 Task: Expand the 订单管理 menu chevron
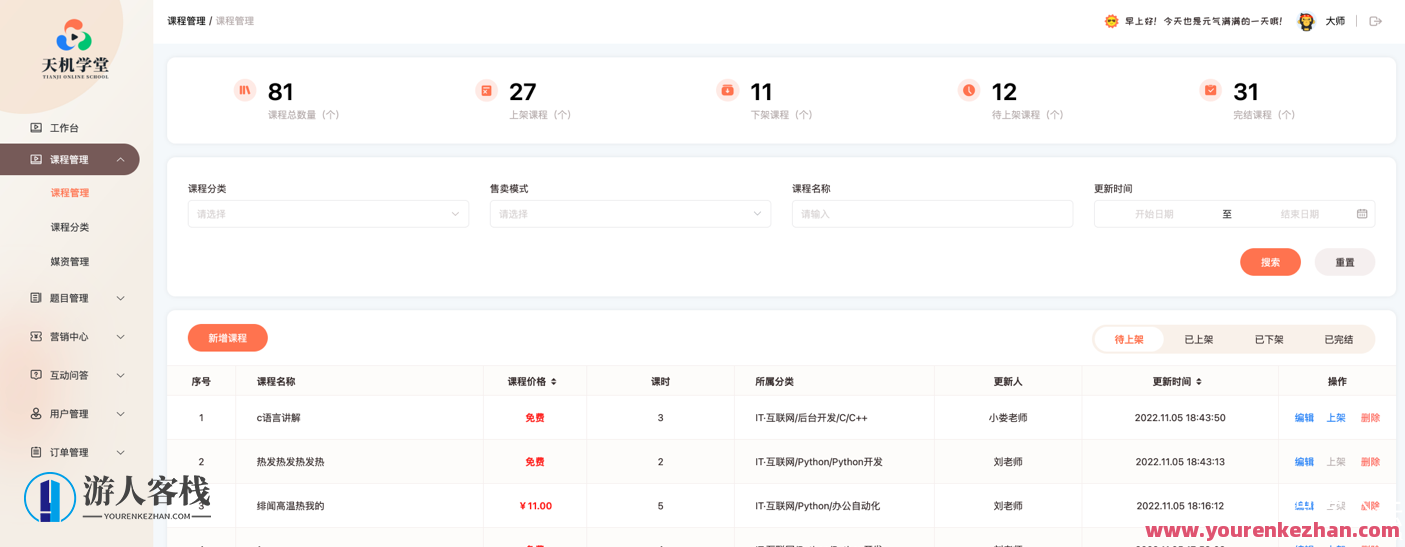tap(120, 452)
